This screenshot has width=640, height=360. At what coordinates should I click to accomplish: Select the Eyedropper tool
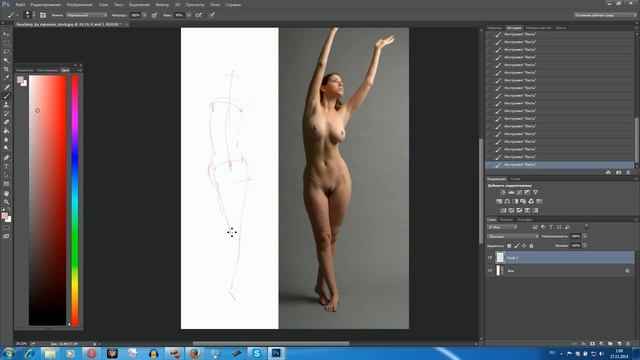6,78
